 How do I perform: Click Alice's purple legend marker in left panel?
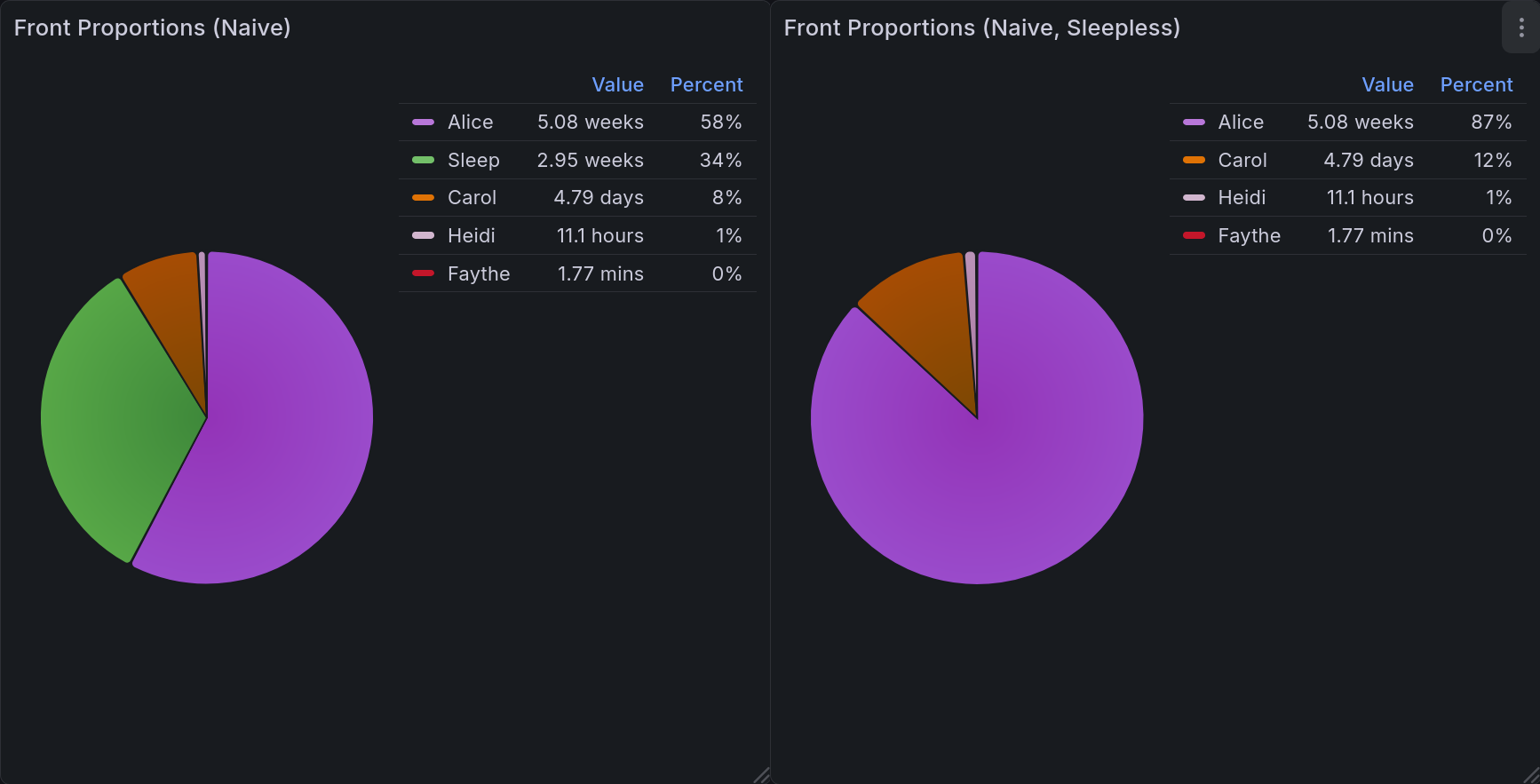[x=421, y=122]
